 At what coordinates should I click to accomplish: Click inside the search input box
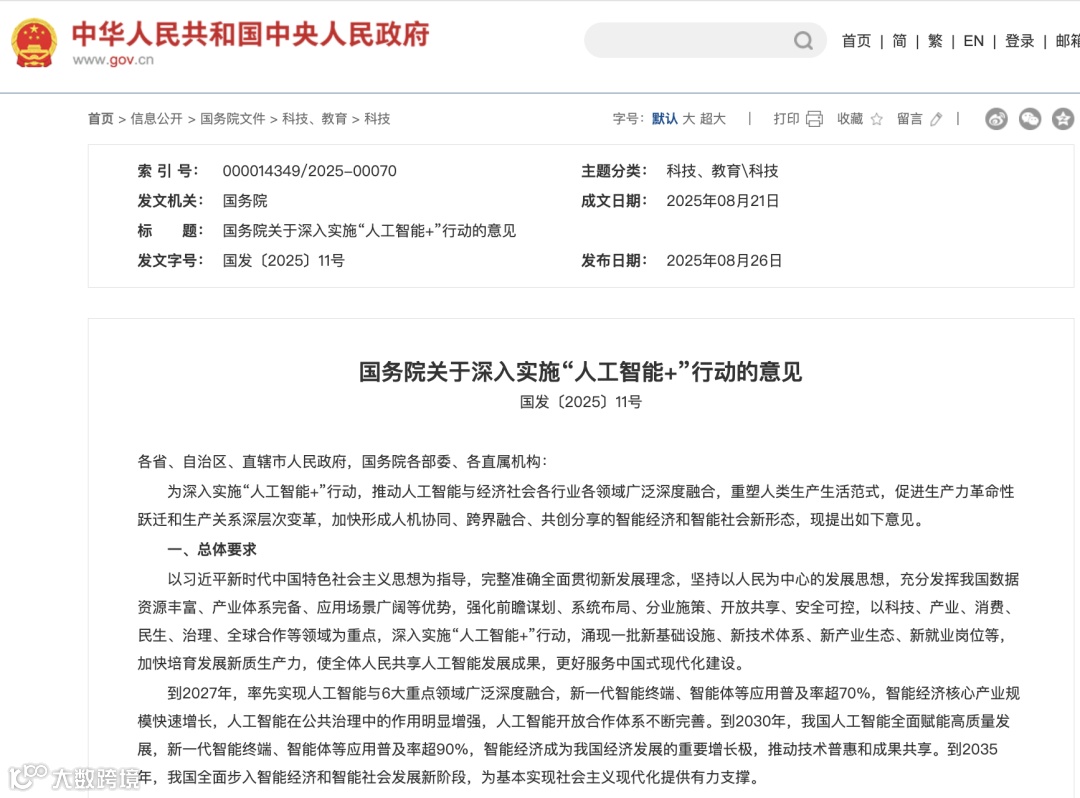click(x=690, y=40)
